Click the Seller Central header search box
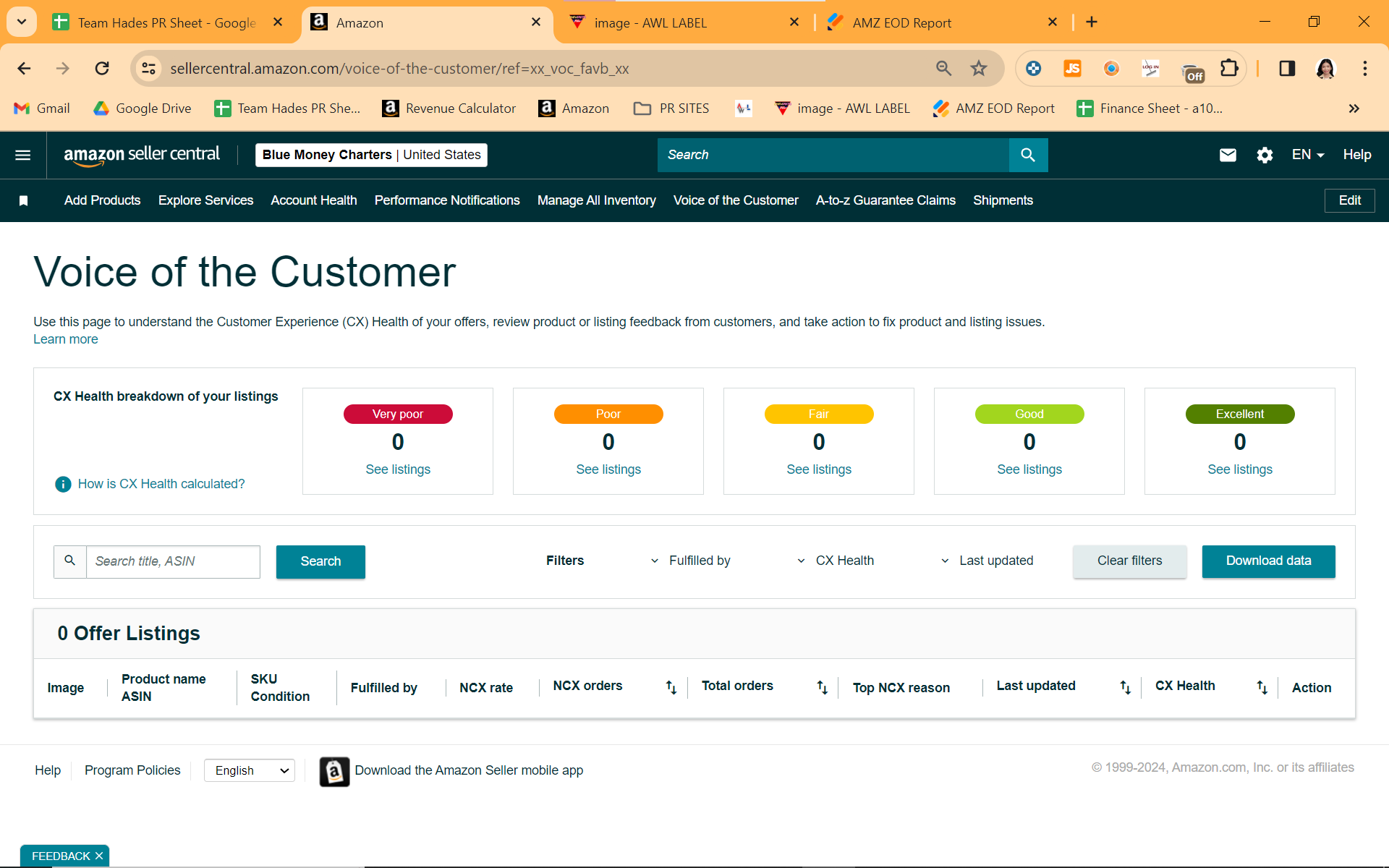The height and width of the screenshot is (868, 1389). pos(833,155)
